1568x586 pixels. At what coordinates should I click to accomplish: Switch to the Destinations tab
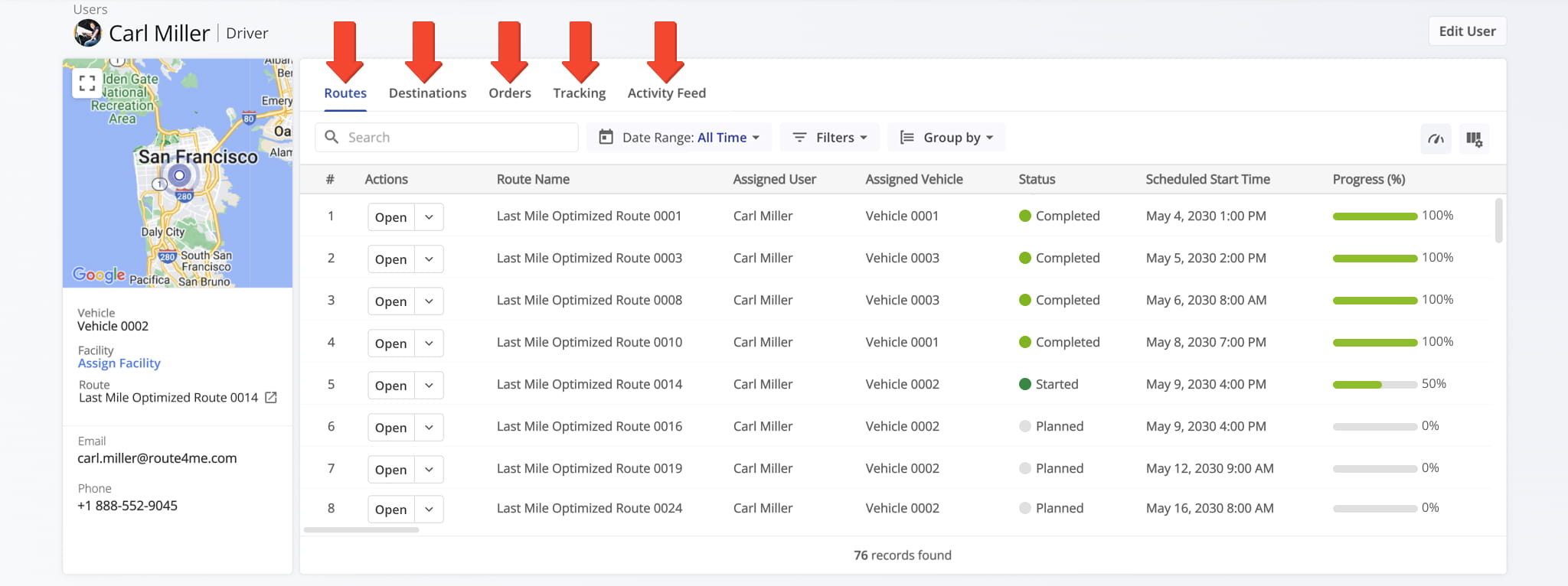point(427,93)
